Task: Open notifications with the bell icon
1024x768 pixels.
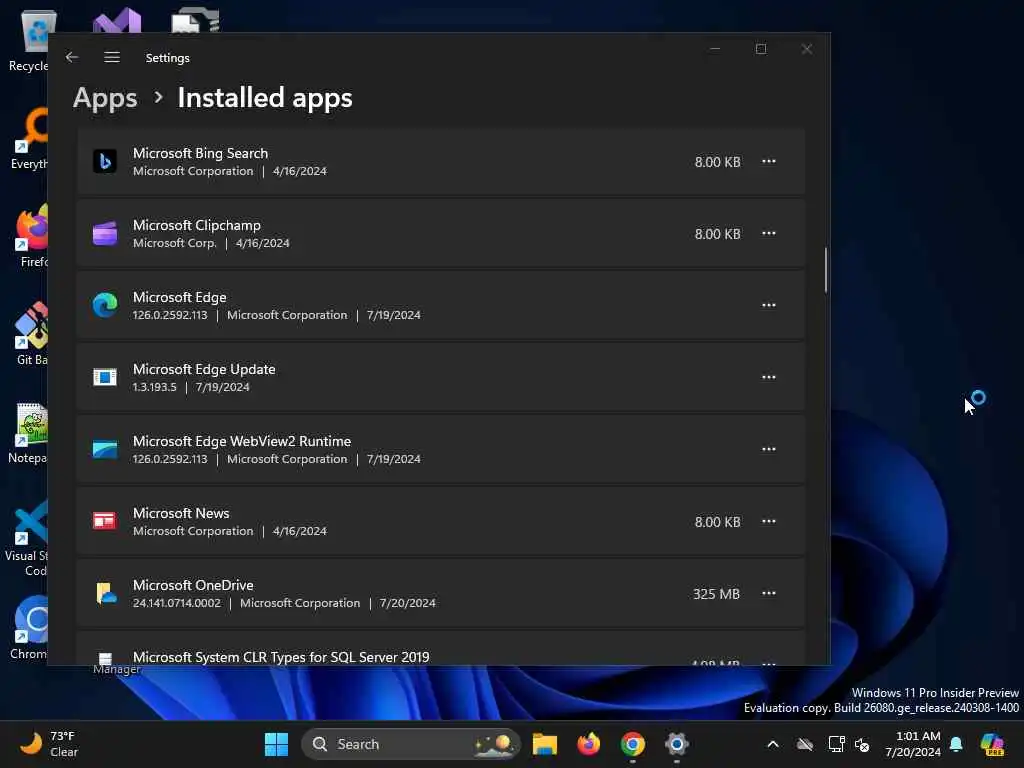Action: click(956, 744)
